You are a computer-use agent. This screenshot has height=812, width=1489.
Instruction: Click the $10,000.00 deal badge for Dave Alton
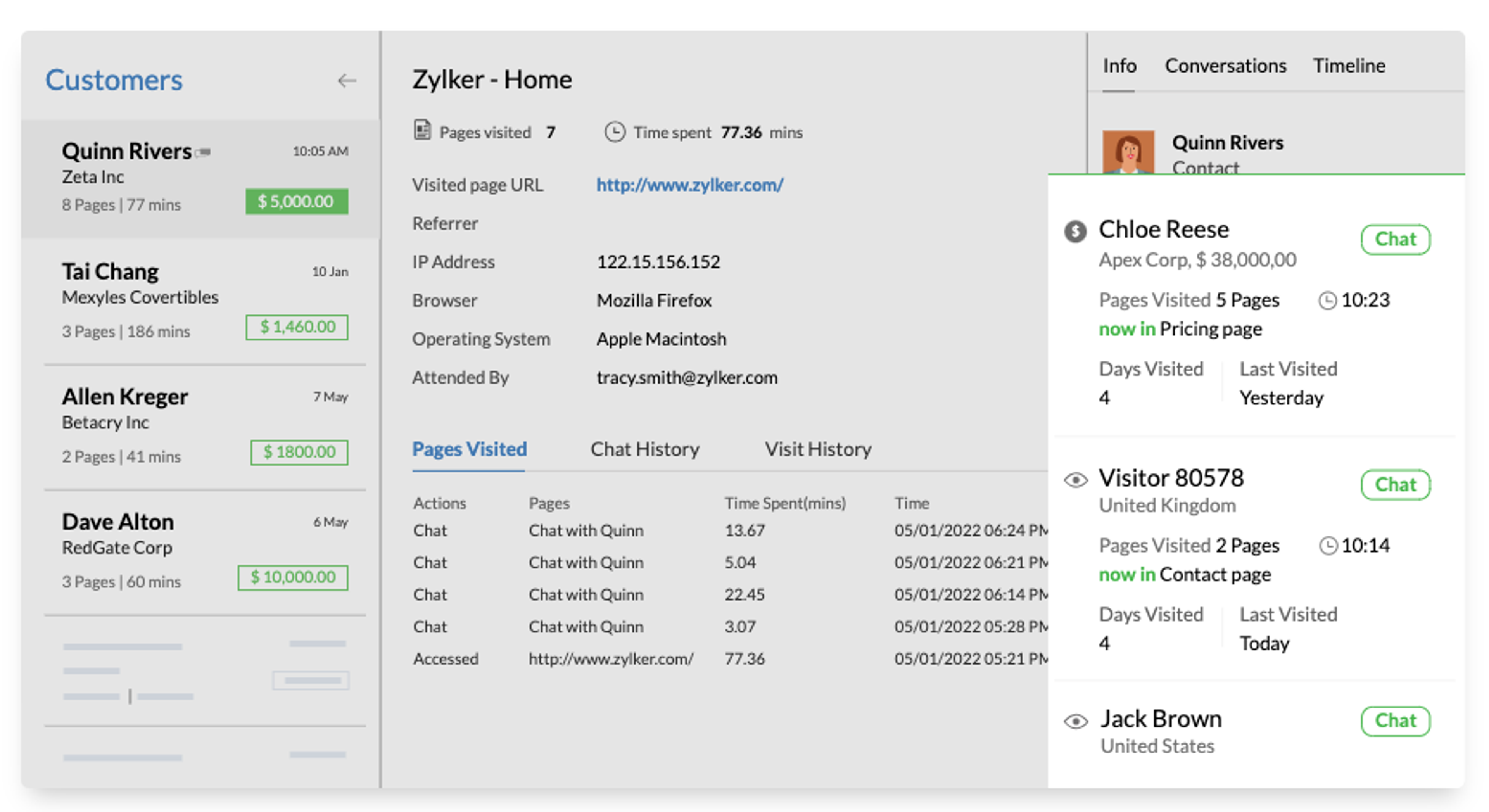click(x=293, y=577)
